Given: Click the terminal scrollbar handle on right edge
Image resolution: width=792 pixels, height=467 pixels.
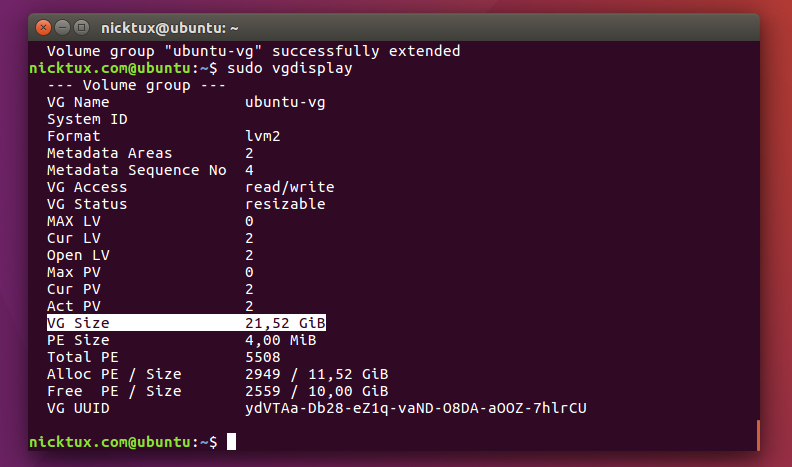Looking at the screenshot, I should tap(758, 434).
